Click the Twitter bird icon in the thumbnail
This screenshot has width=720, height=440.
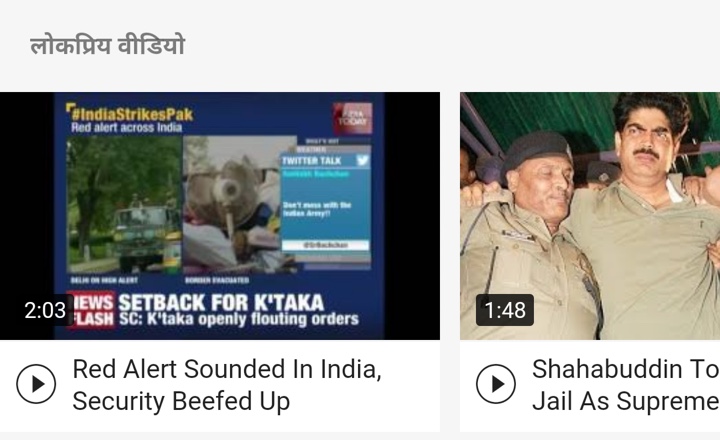point(362,160)
